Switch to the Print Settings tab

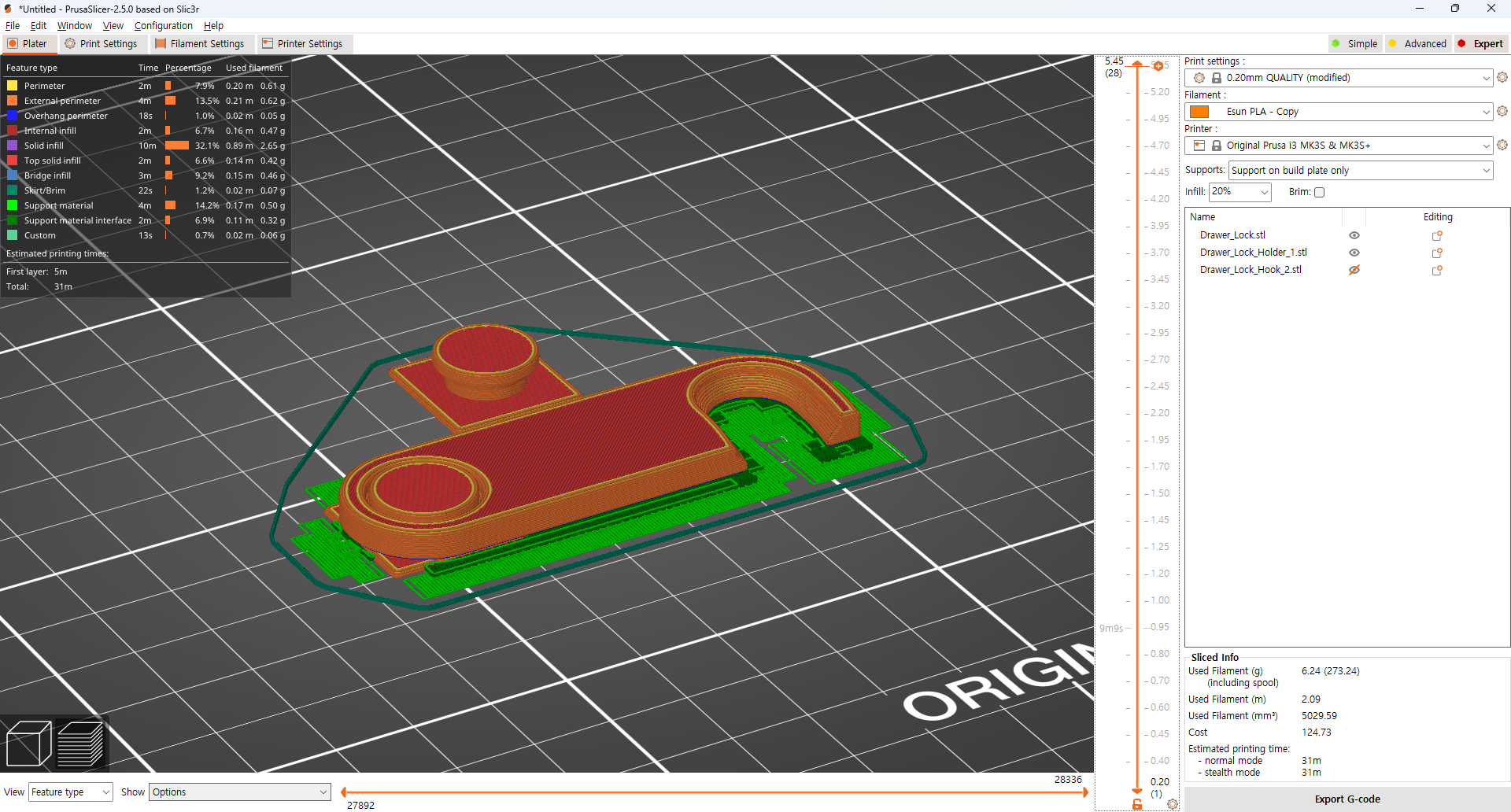coord(102,44)
